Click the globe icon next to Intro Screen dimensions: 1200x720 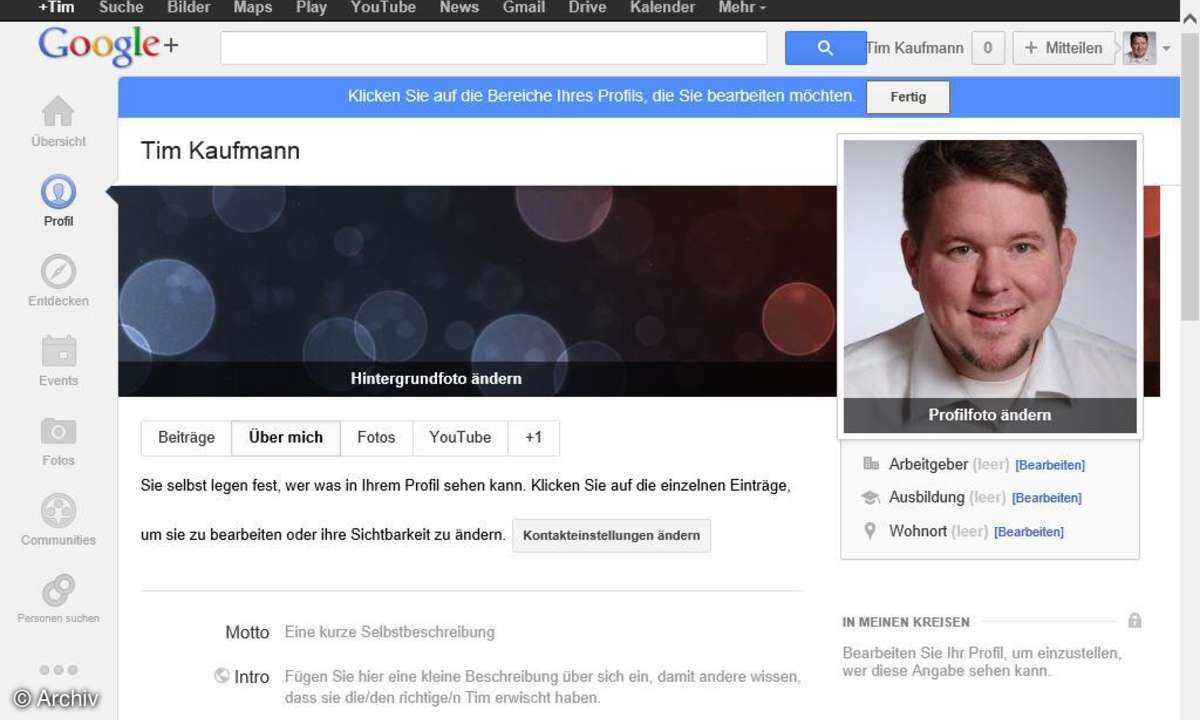coord(222,676)
